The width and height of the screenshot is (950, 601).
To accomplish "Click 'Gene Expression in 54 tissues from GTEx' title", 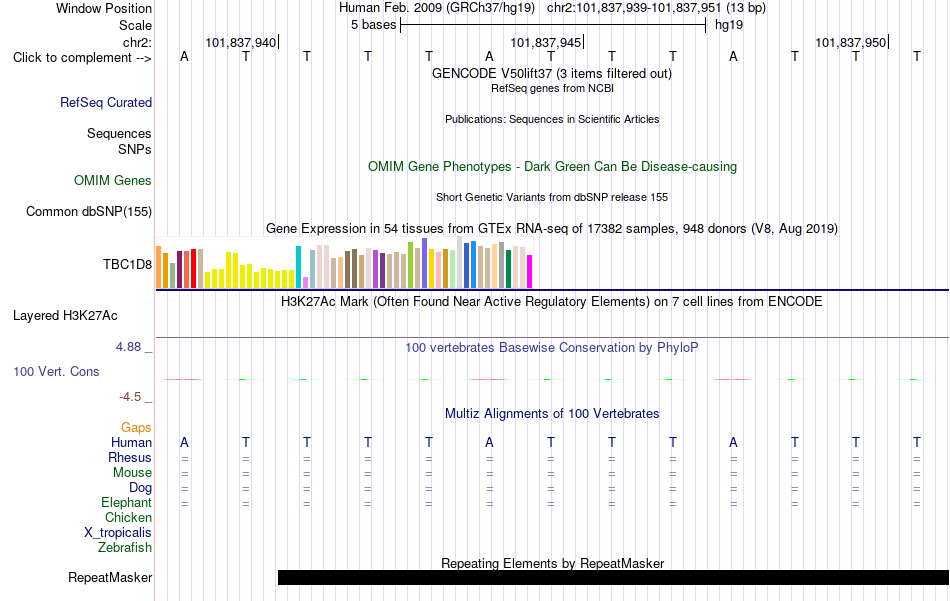I will pos(552,228).
